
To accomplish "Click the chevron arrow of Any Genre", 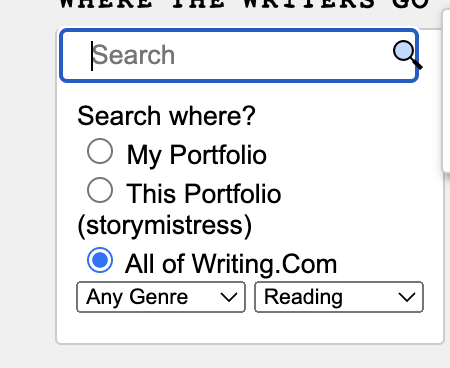I will [x=229, y=297].
